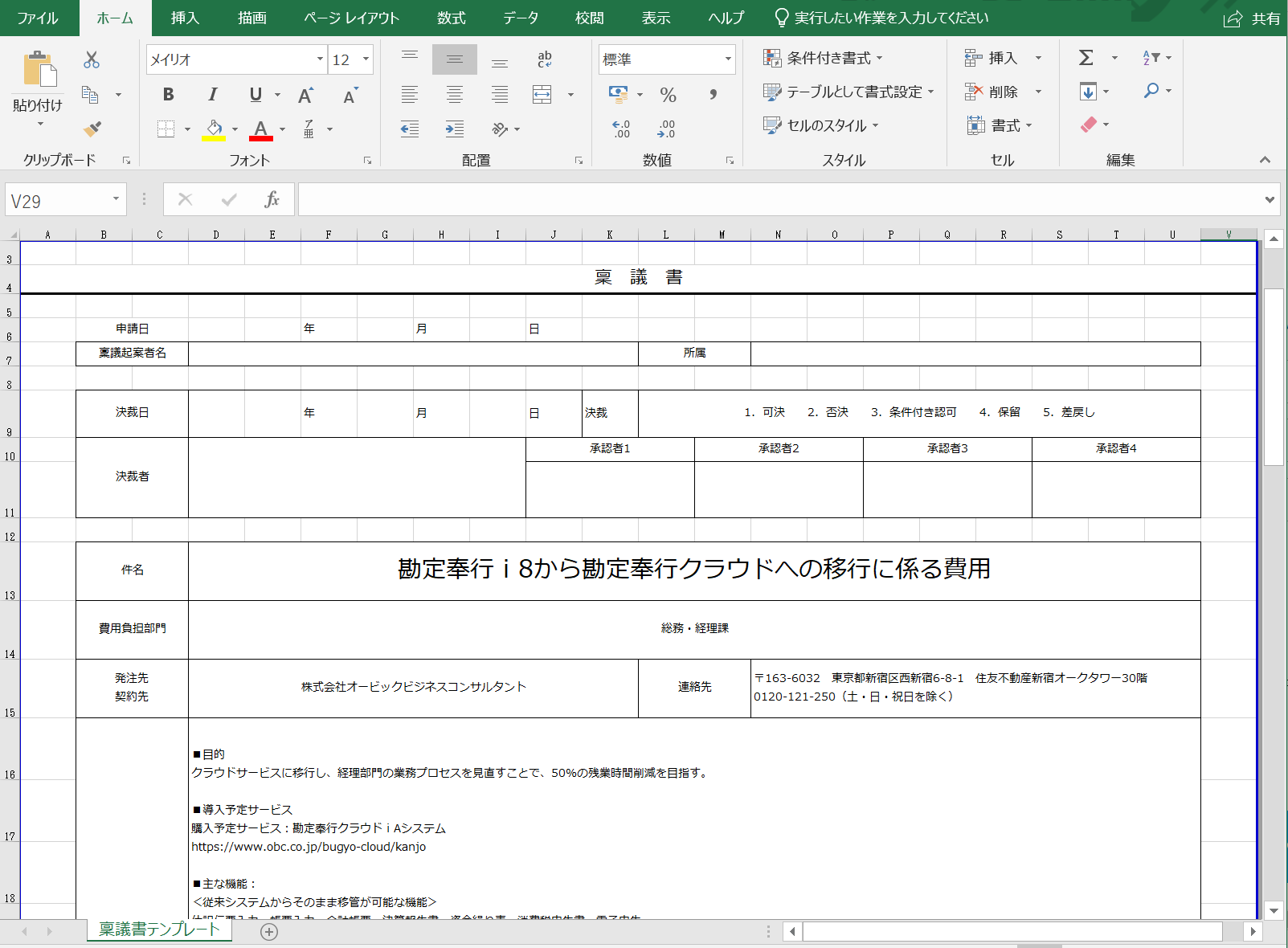Apply percent style

[668, 95]
